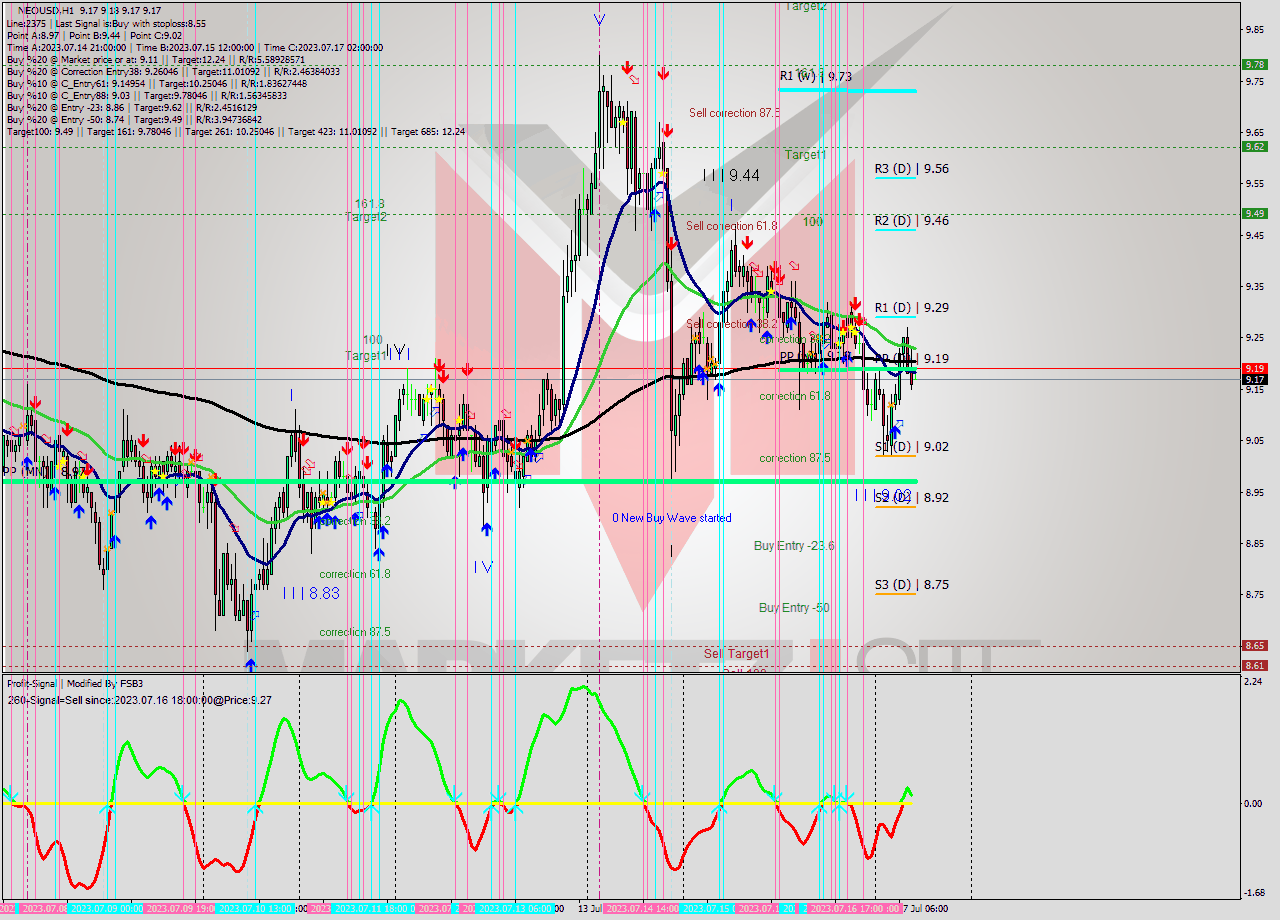Select the red 9.19 price tag on axis
The width and height of the screenshot is (1280, 920).
1255,368
